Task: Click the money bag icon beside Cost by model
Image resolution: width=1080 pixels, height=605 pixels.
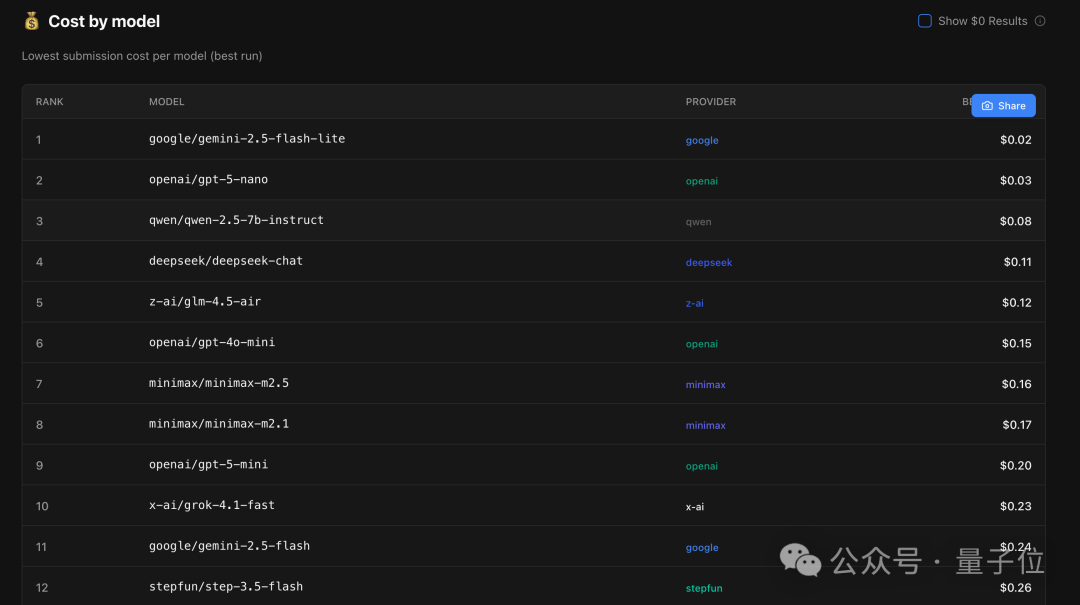Action: point(32,21)
